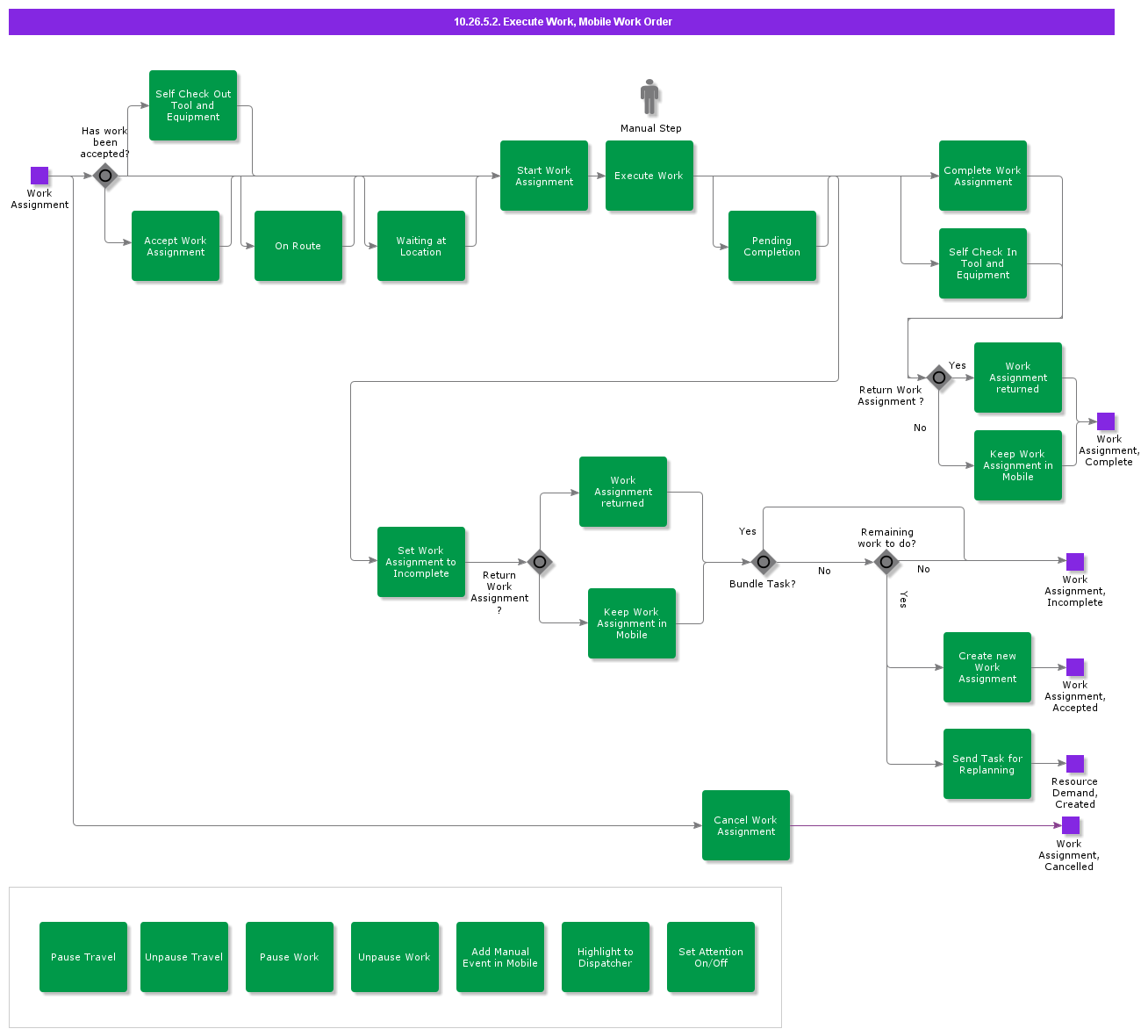Click the 'Create new Work Assignment' process box
The height and width of the screenshot is (1036, 1148).
click(x=987, y=667)
